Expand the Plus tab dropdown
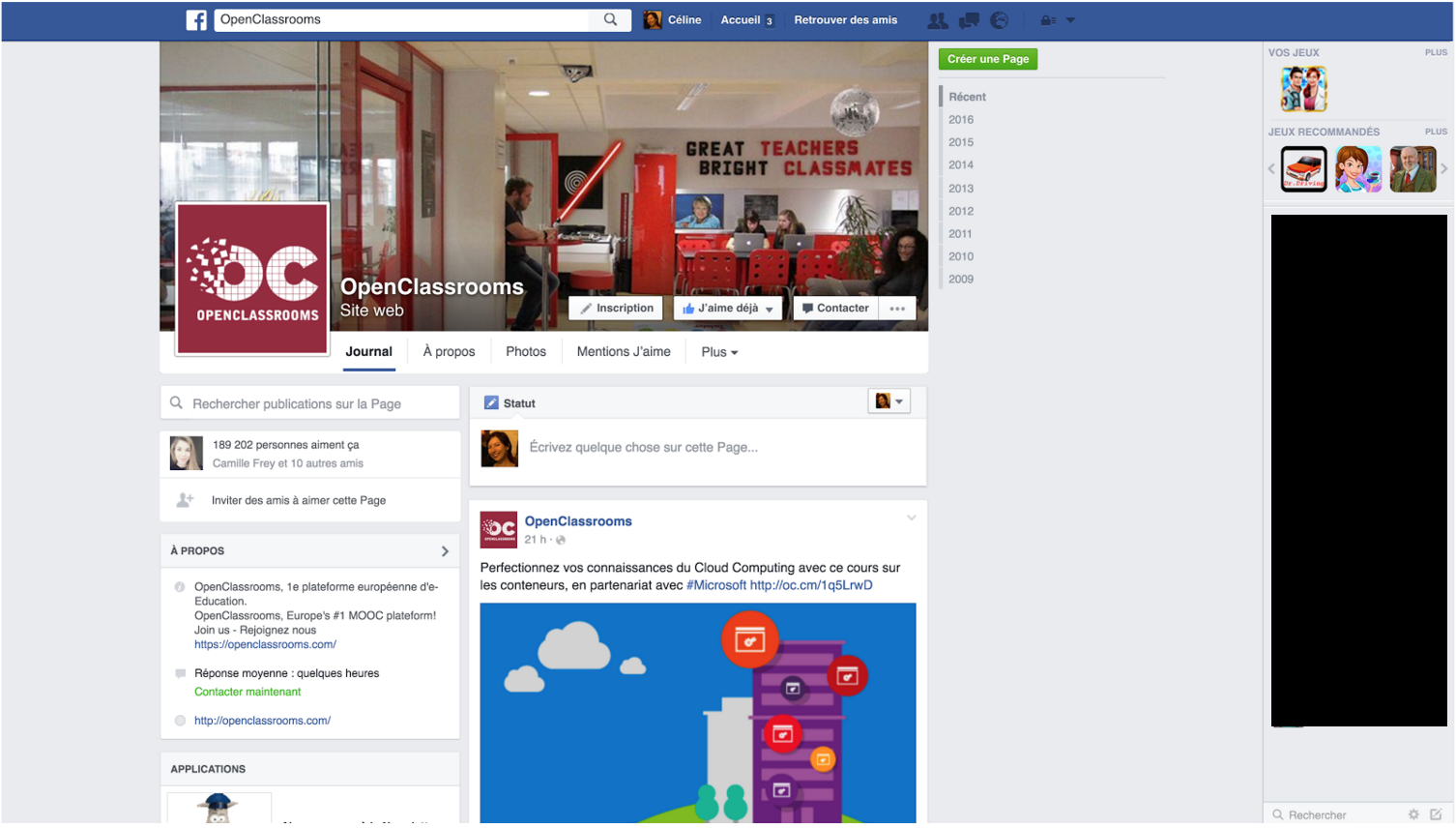Image resolution: width=1456 pixels, height=828 pixels. (719, 352)
